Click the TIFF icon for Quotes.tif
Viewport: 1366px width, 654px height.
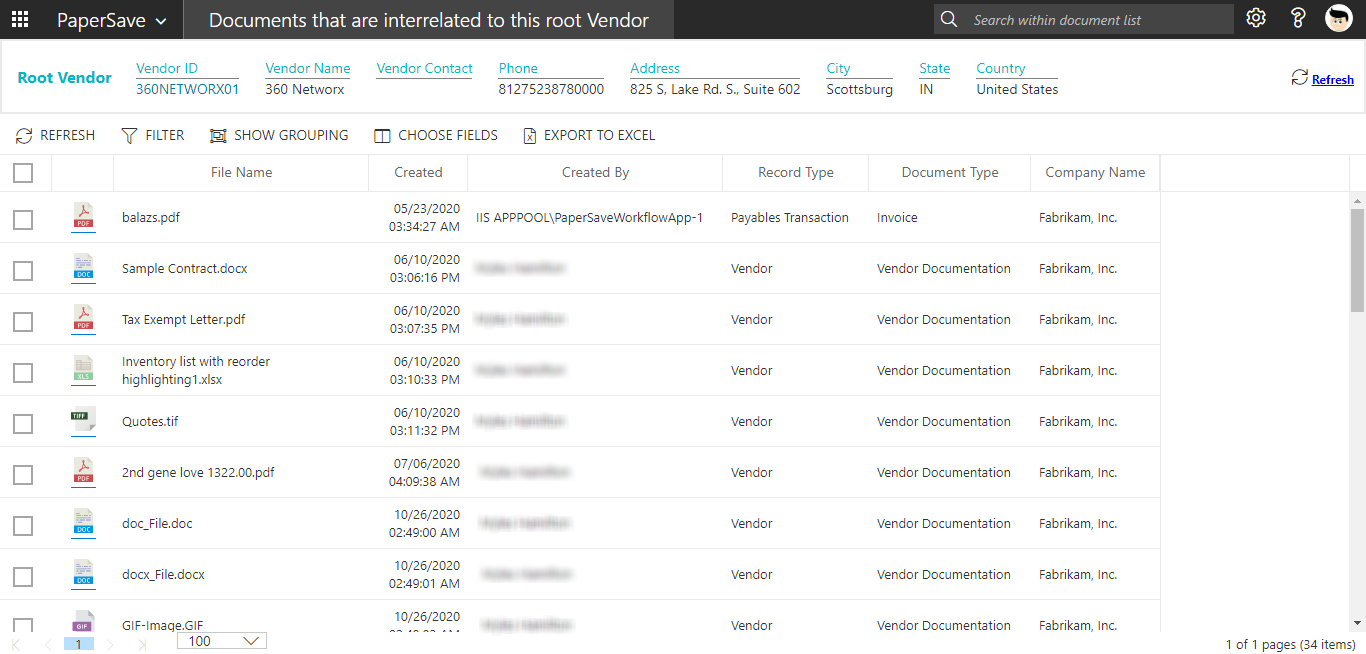(x=83, y=421)
